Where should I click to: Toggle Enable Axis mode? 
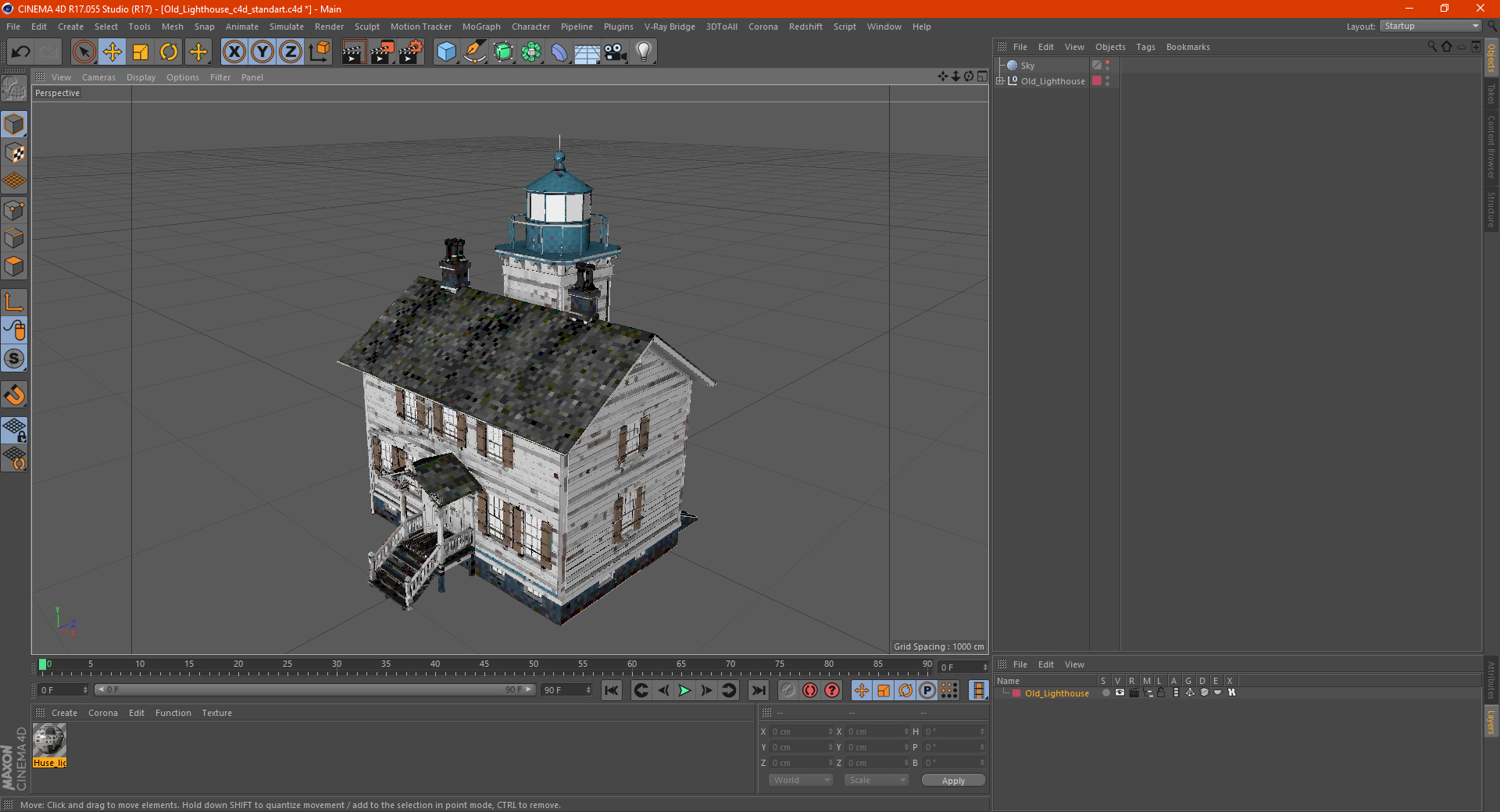coord(14,302)
